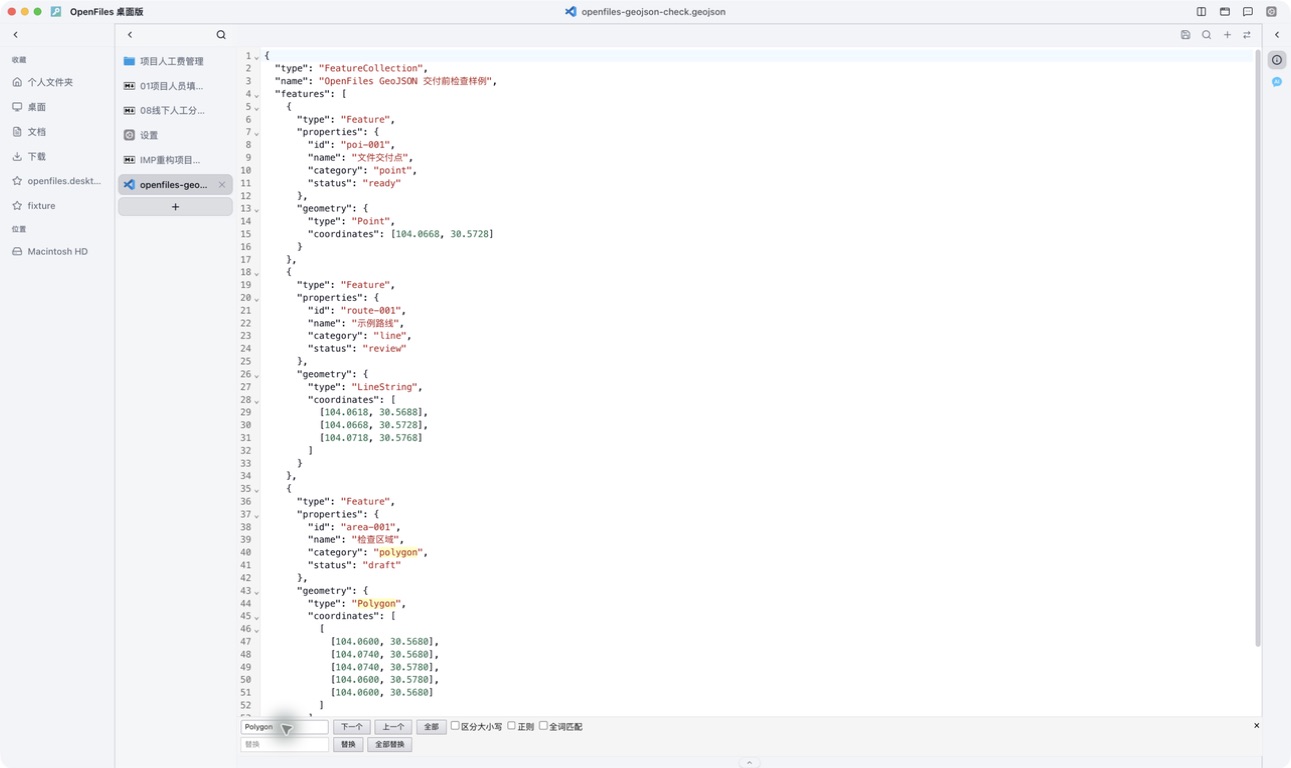
Task: Click the "poi-001" id value
Action: (366, 145)
